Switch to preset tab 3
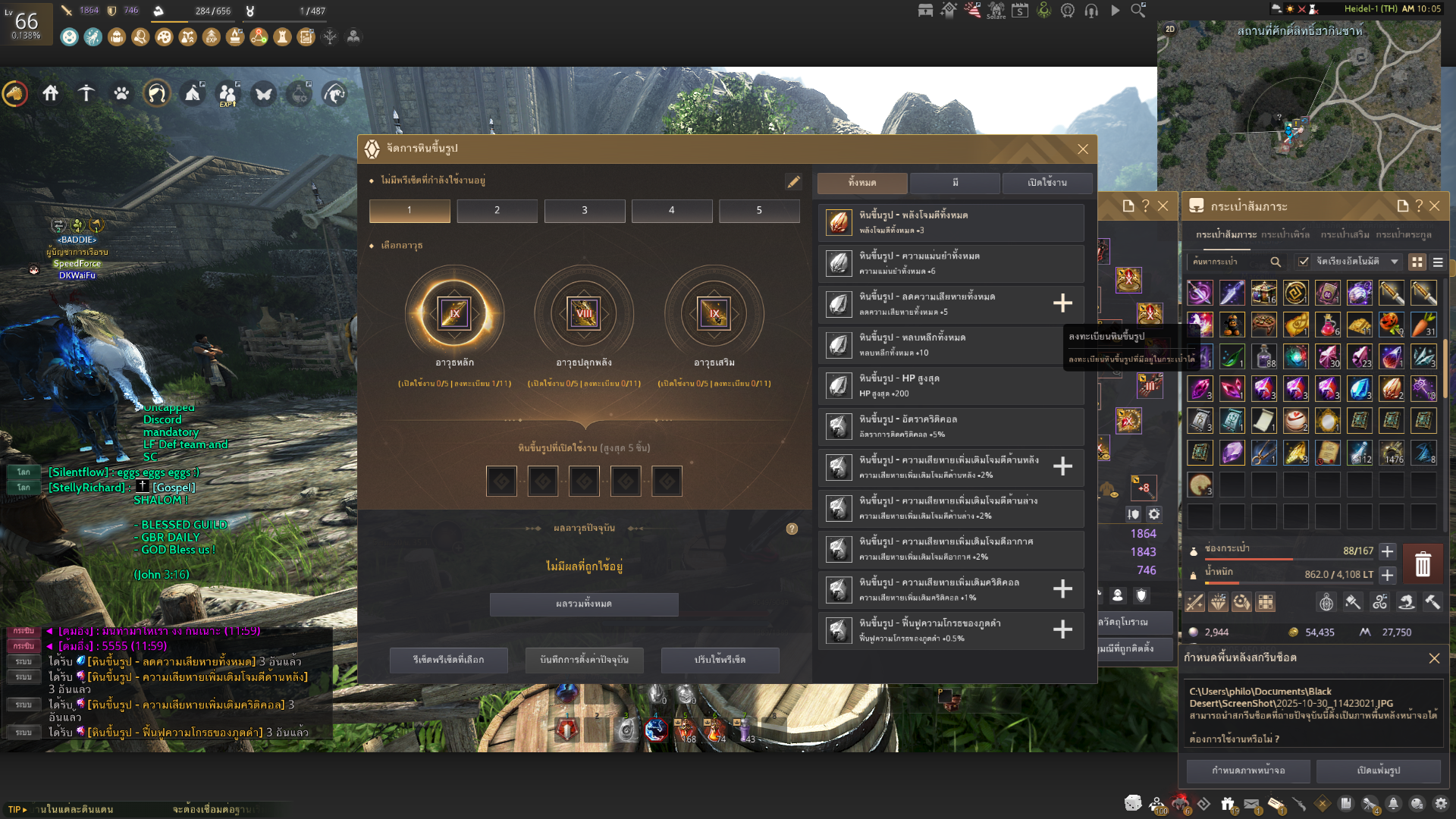Image resolution: width=1456 pixels, height=819 pixels. coord(584,210)
